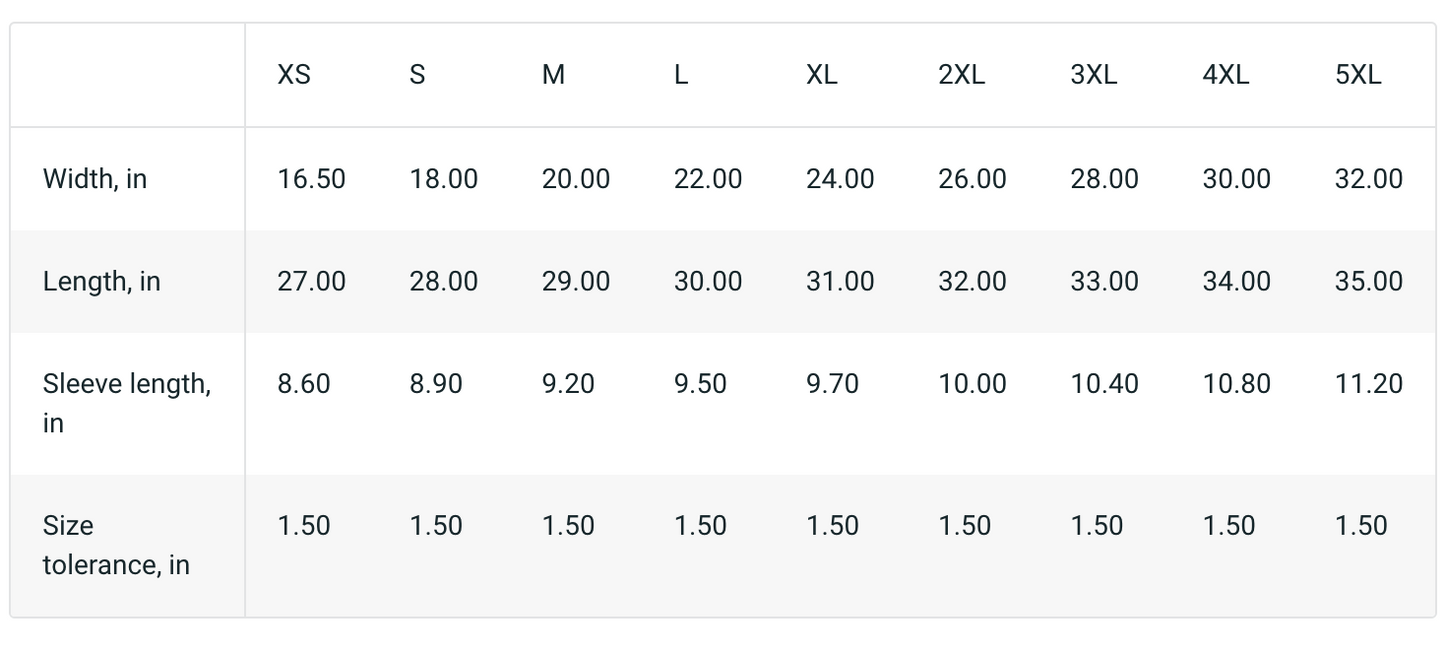Click the 35.00 length value for 5XL

click(x=1368, y=281)
